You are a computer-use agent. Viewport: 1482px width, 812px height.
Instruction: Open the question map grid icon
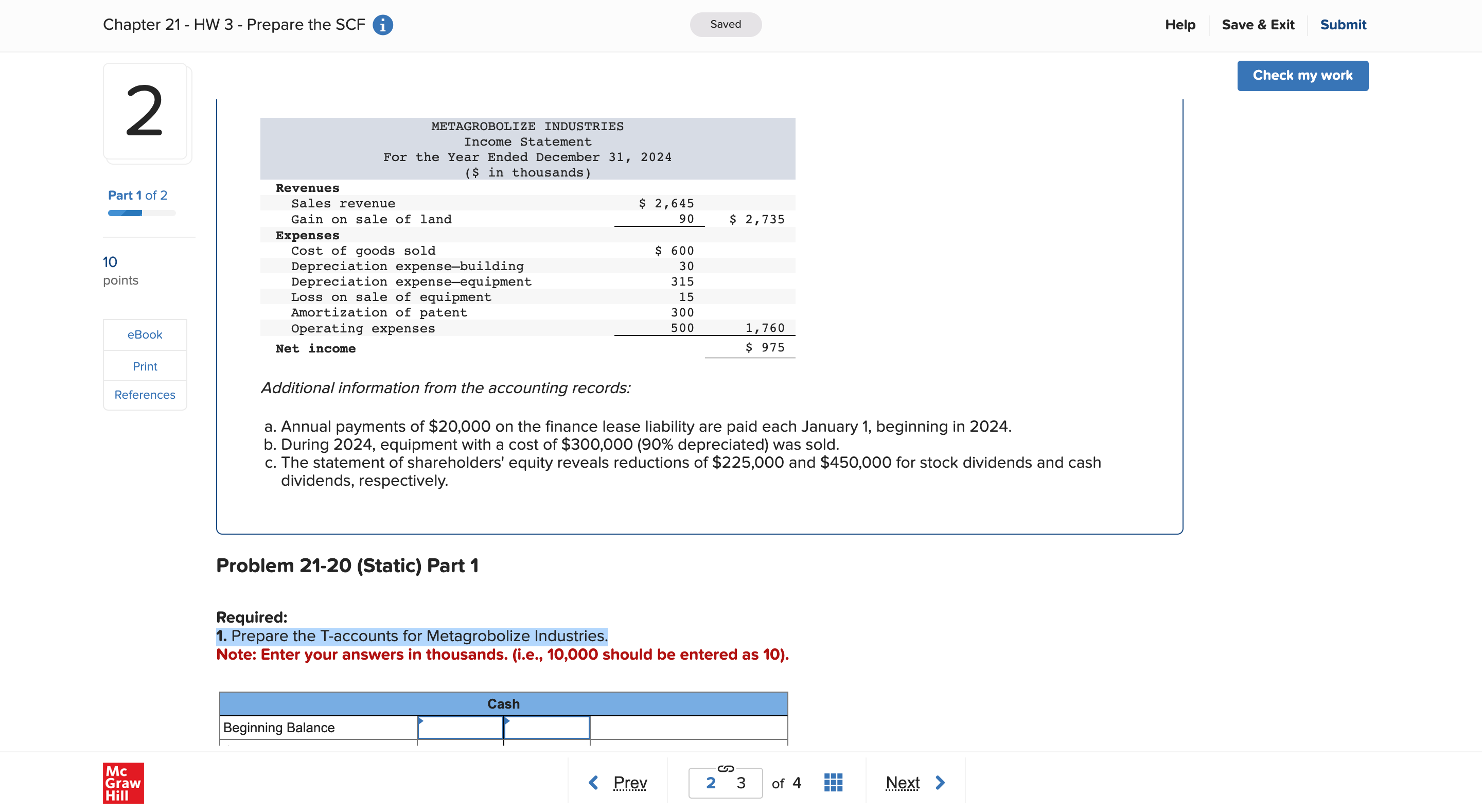pyautogui.click(x=833, y=782)
